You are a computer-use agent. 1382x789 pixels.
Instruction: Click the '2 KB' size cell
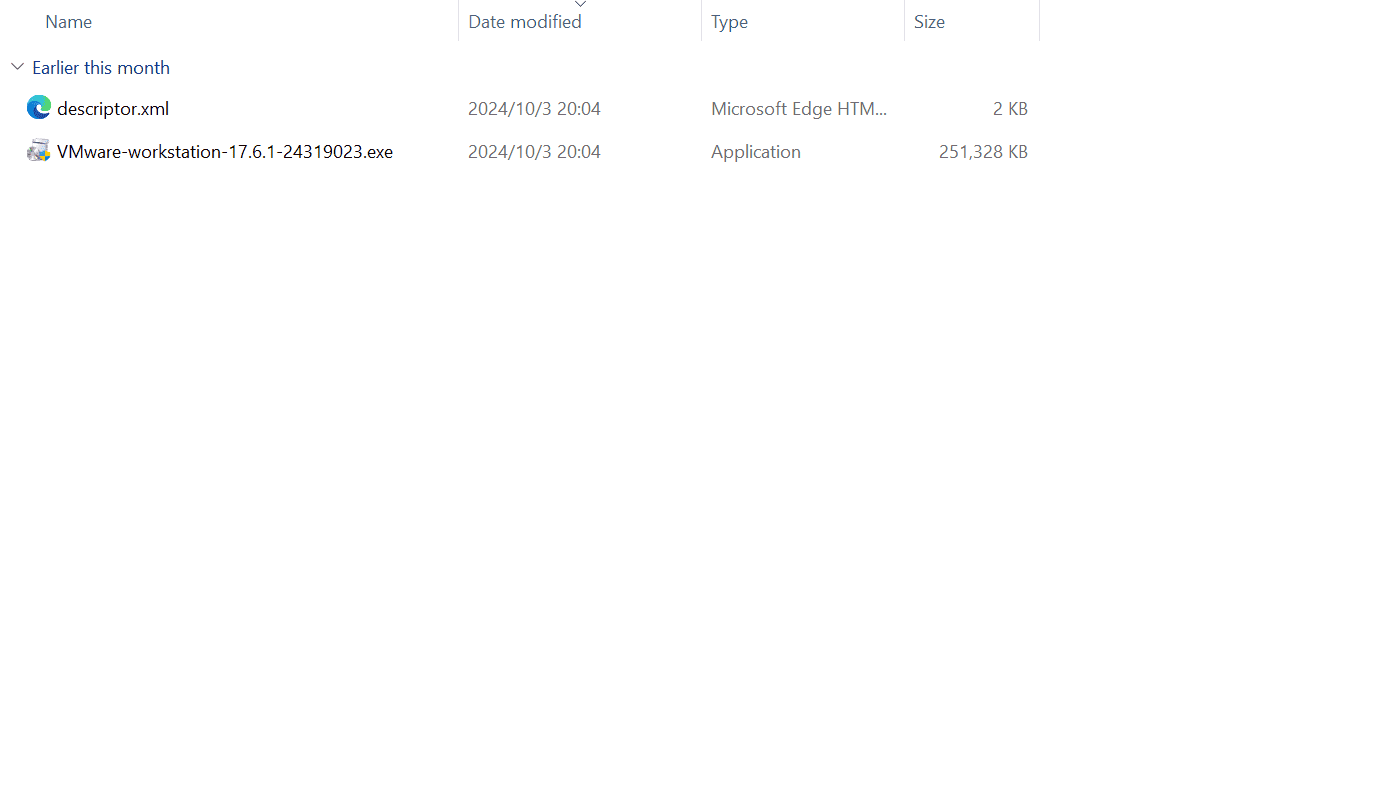(x=1010, y=108)
